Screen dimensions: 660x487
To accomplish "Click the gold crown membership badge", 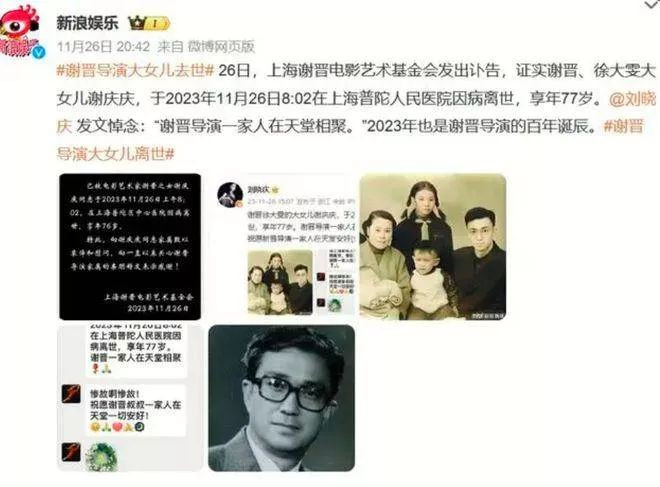I will coord(149,23).
